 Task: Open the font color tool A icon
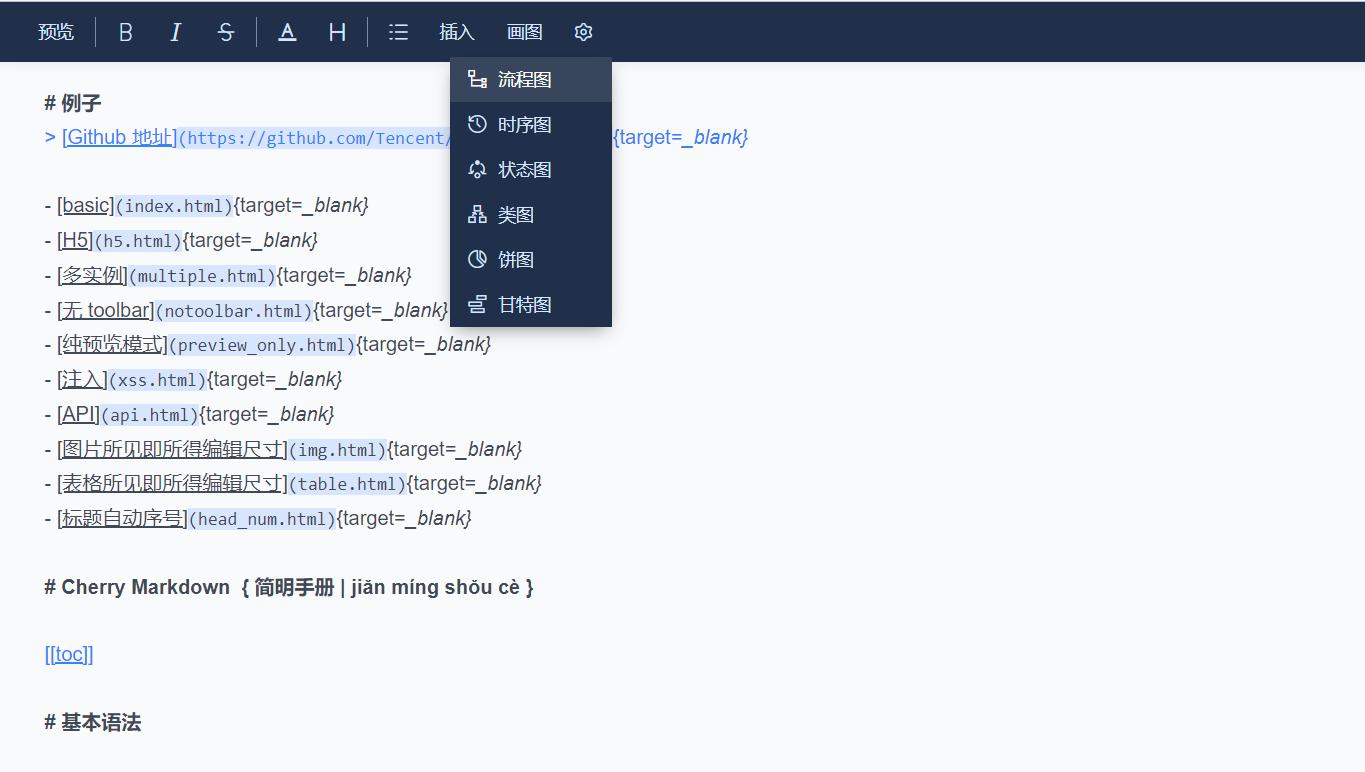click(287, 31)
